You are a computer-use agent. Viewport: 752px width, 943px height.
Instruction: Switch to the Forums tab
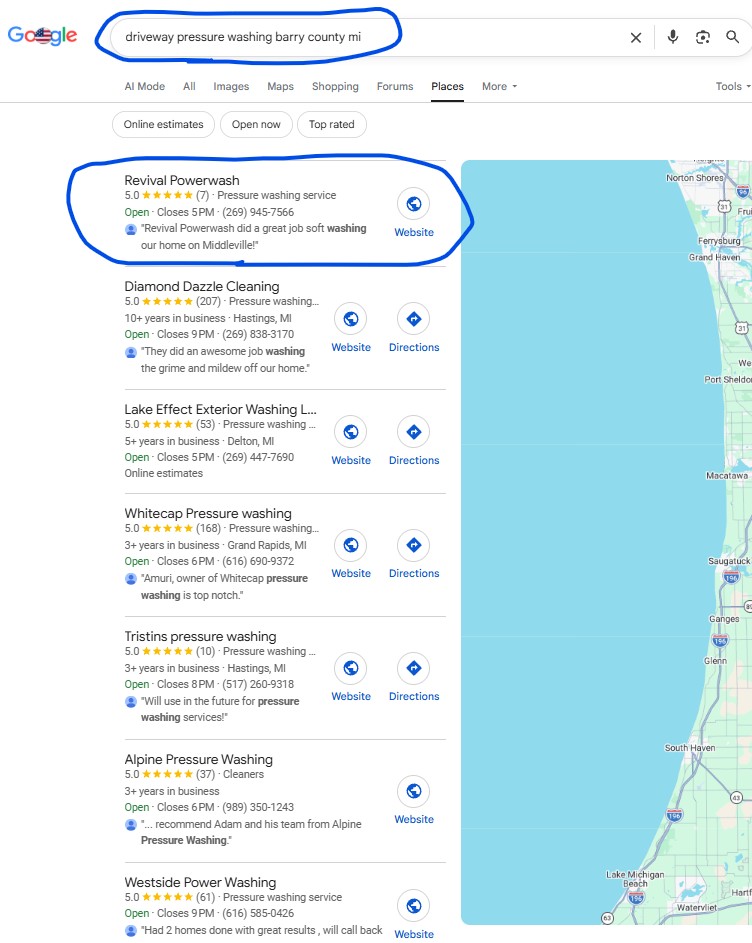(395, 86)
